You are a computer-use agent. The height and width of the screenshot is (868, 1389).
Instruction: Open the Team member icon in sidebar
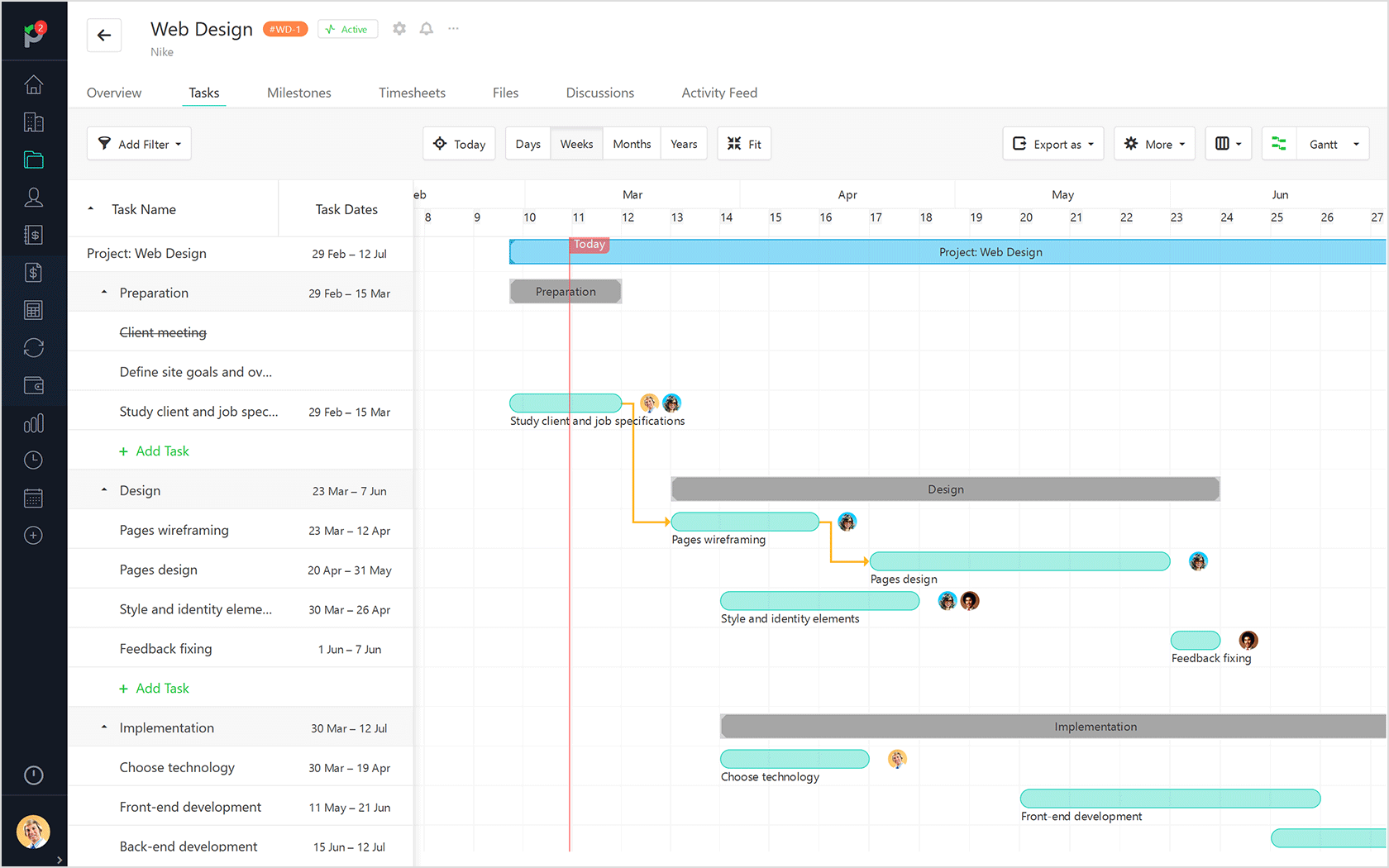(x=33, y=197)
